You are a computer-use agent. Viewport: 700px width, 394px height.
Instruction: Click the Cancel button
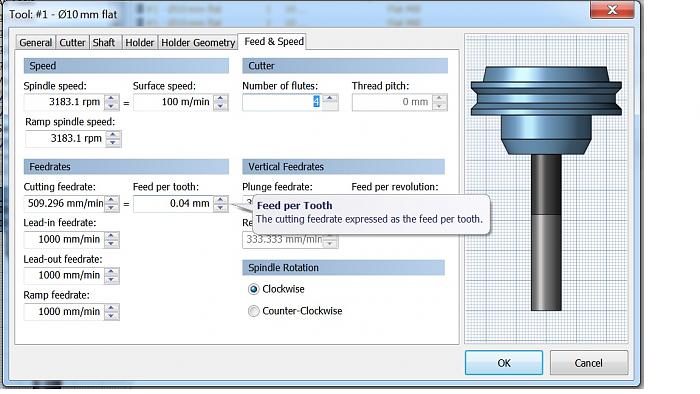(x=589, y=363)
